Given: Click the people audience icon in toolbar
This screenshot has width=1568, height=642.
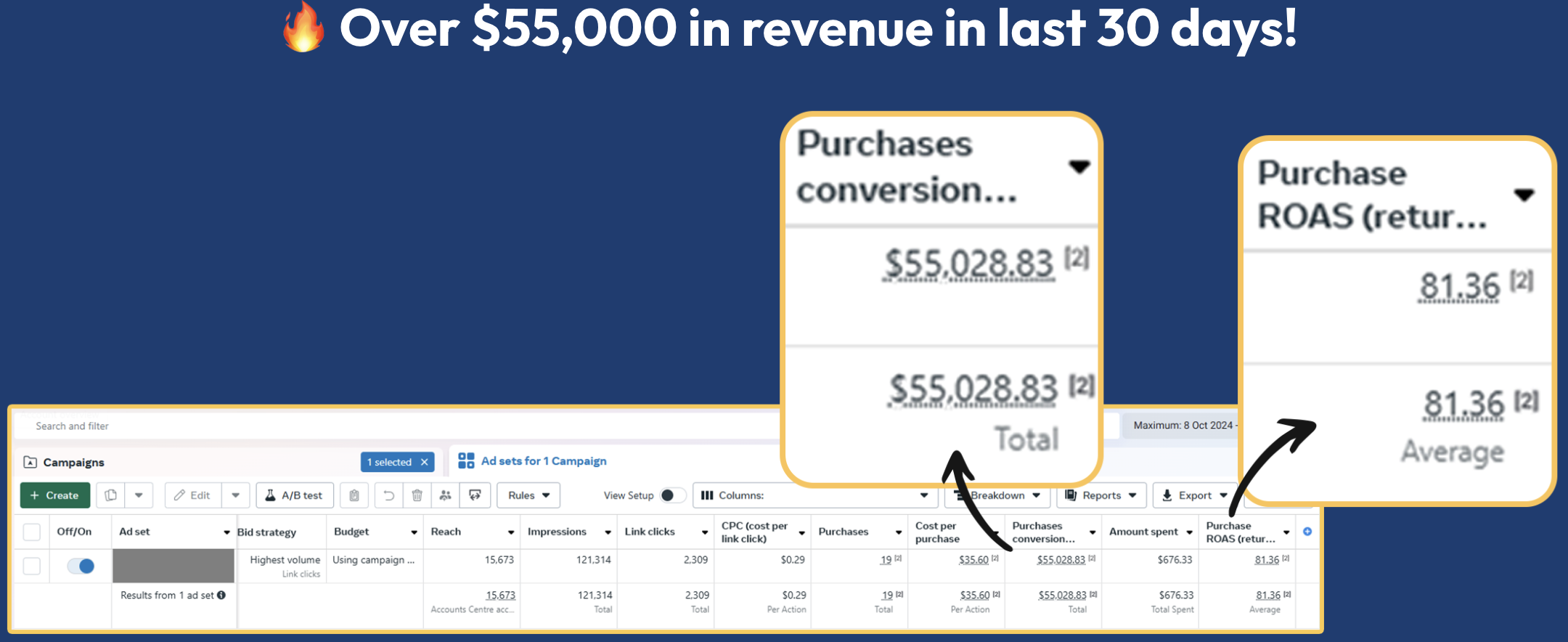Looking at the screenshot, I should point(446,495).
